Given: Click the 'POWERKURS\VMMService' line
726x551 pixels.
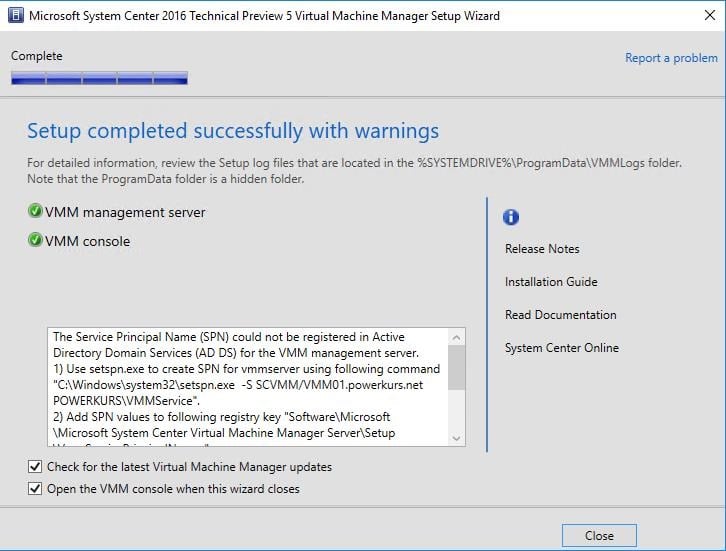Looking at the screenshot, I should coord(126,401).
